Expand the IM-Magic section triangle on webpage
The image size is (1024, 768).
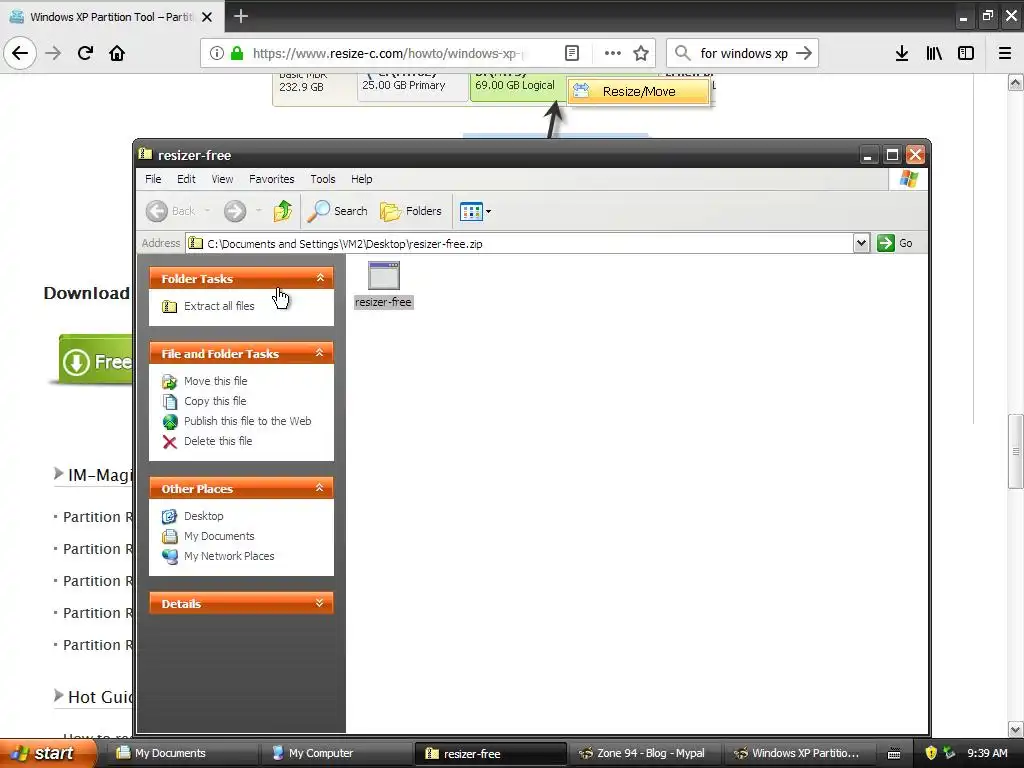pos(58,473)
